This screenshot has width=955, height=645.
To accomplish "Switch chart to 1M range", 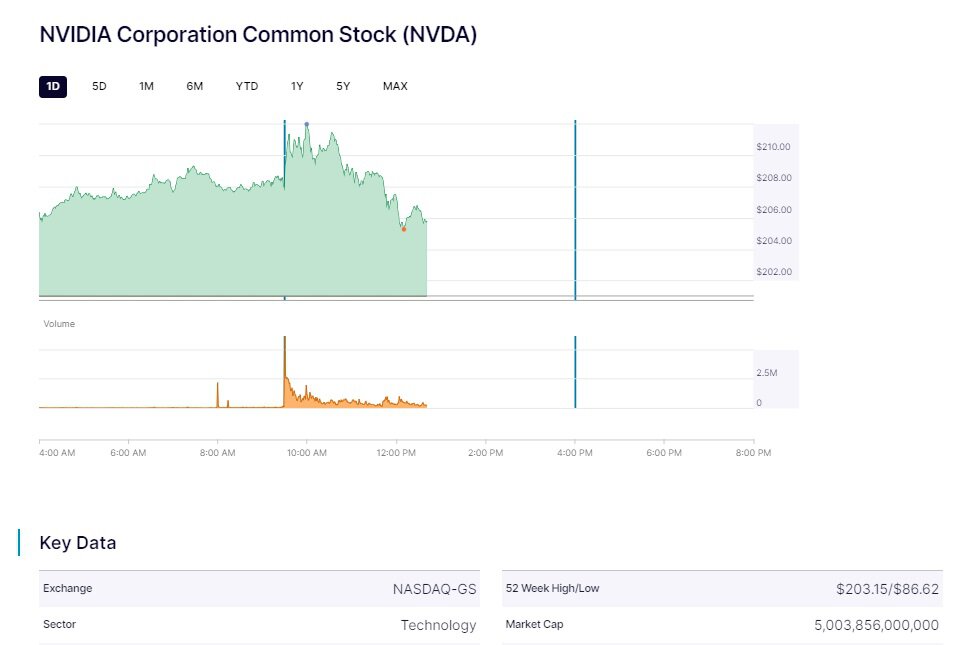I will (x=146, y=86).
